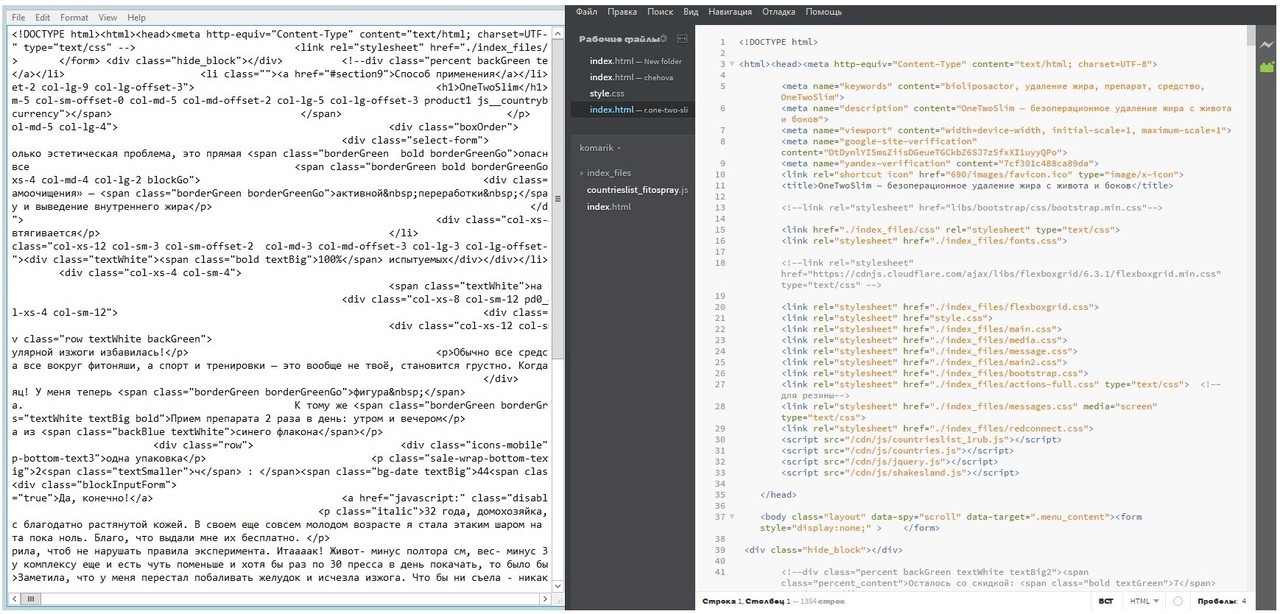Click Пробелы indentation setting in status bar
1280x614 pixels.
click(x=1217, y=601)
